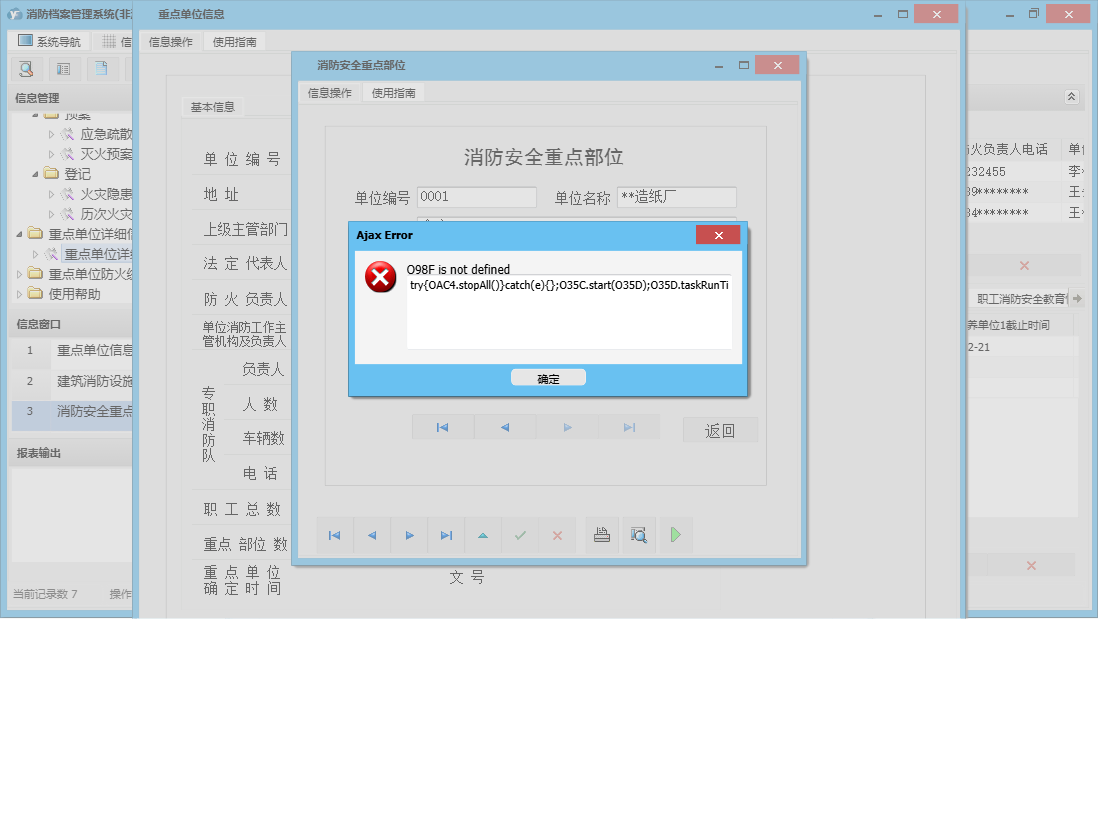Cancel edits using the red X icon
This screenshot has height=817, width=1098.
tap(557, 535)
